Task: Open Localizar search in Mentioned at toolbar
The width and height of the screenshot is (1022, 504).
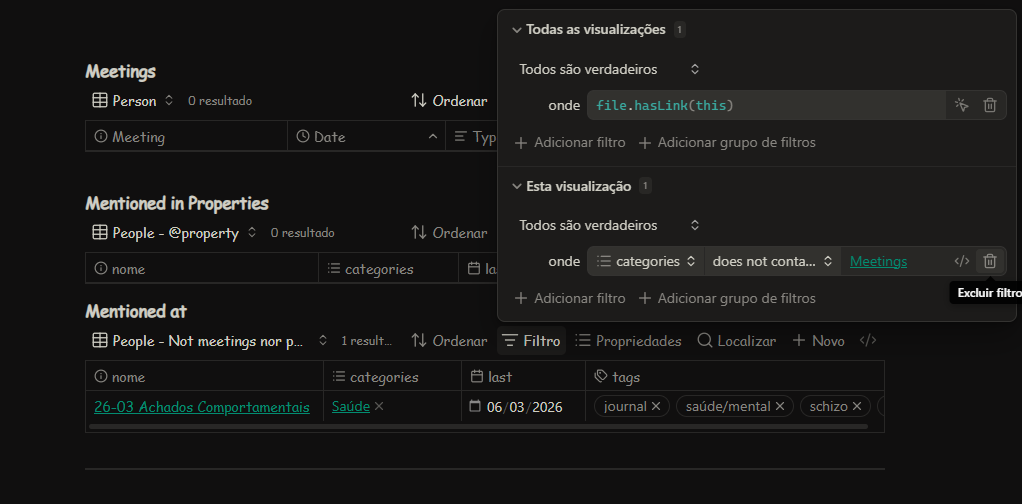Action: [x=736, y=341]
